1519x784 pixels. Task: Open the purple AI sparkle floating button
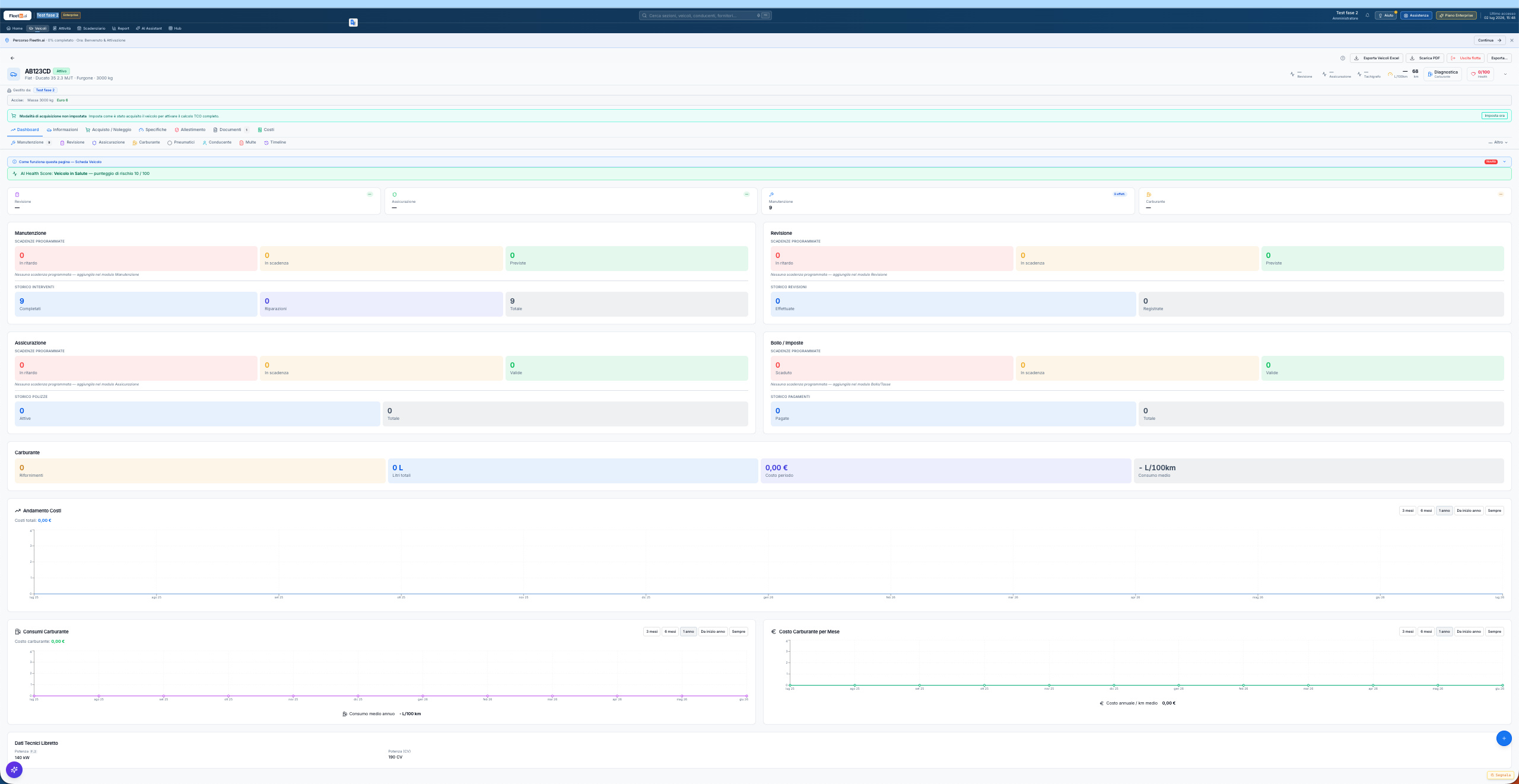click(14, 770)
